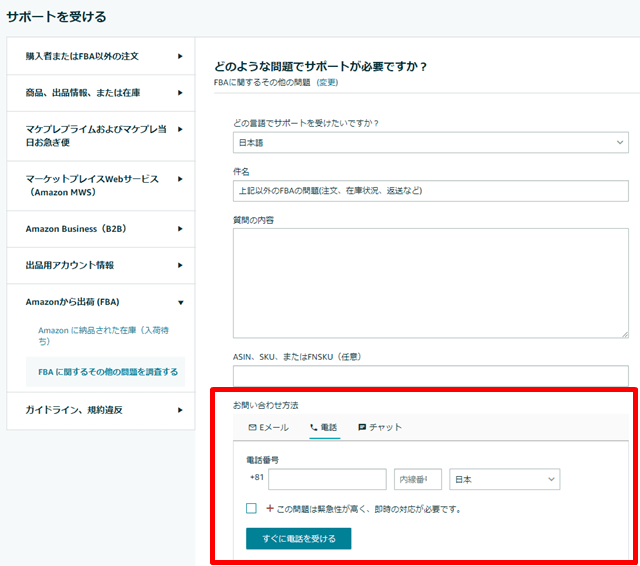The image size is (640, 566).
Task: Click the (変更) link
Action: (x=327, y=82)
